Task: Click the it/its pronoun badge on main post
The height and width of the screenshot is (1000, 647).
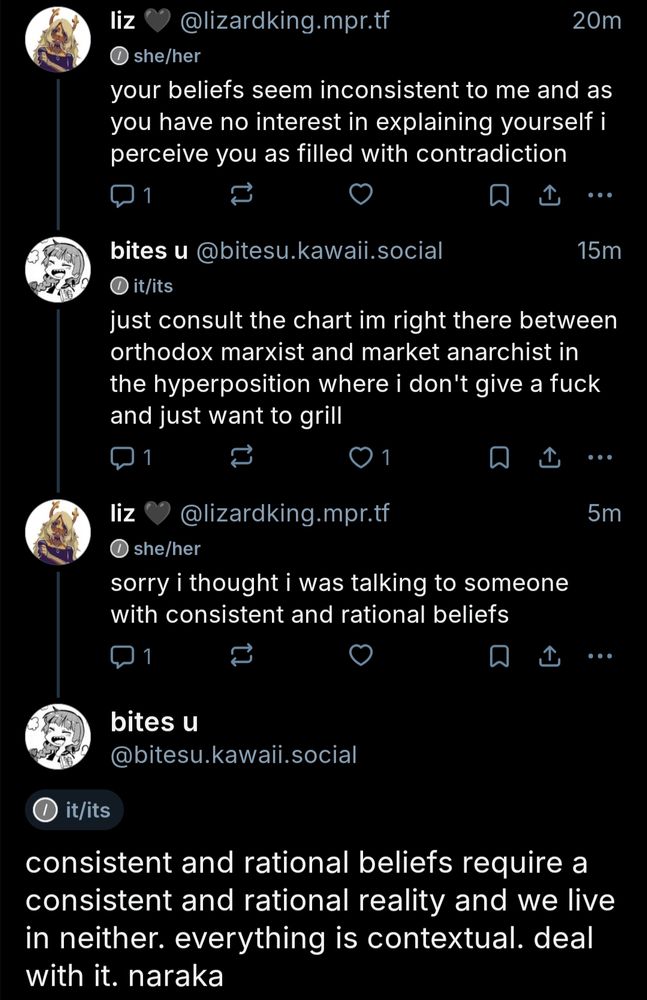Action: pos(73,810)
